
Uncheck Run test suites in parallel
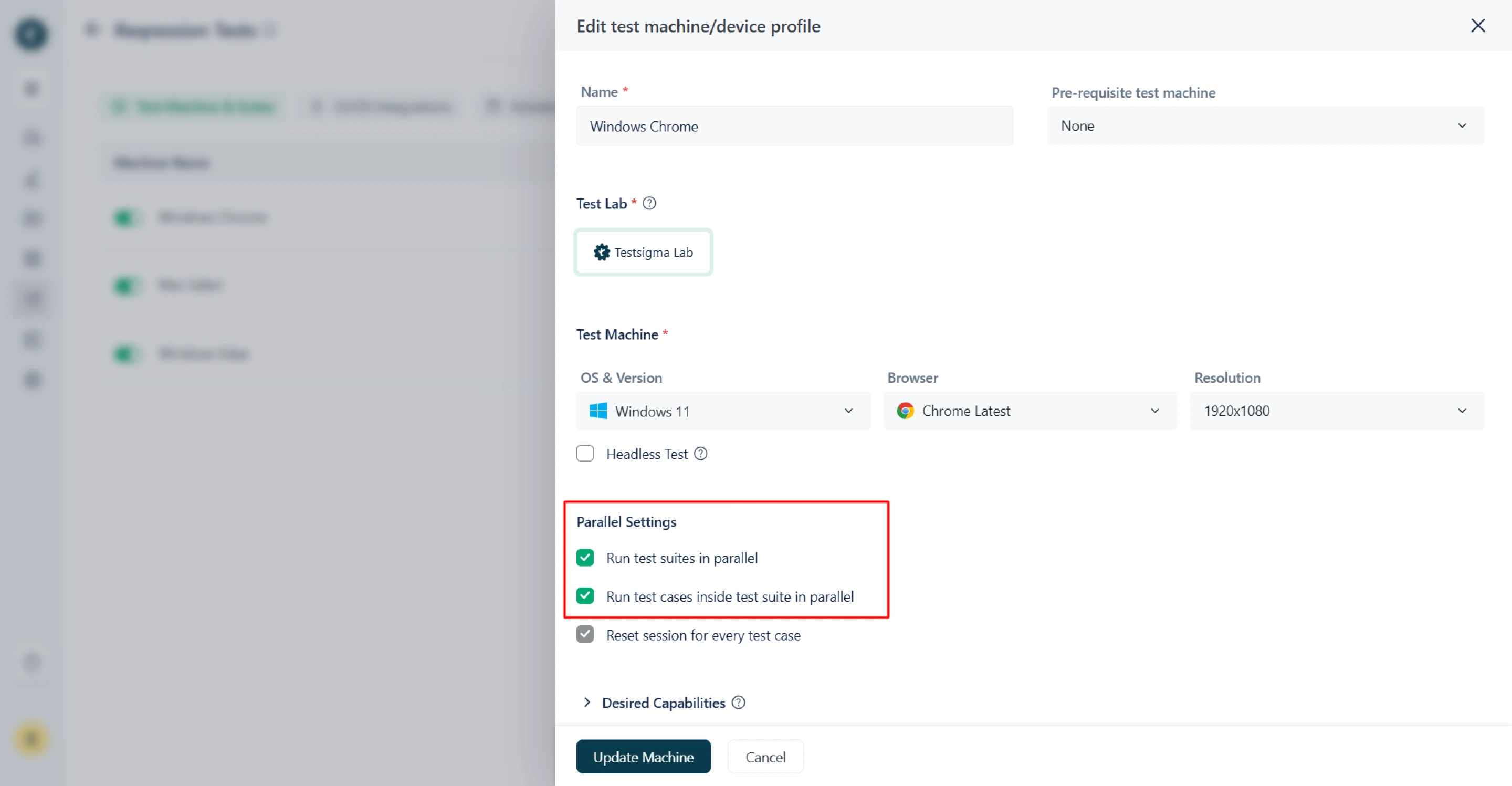(585, 558)
